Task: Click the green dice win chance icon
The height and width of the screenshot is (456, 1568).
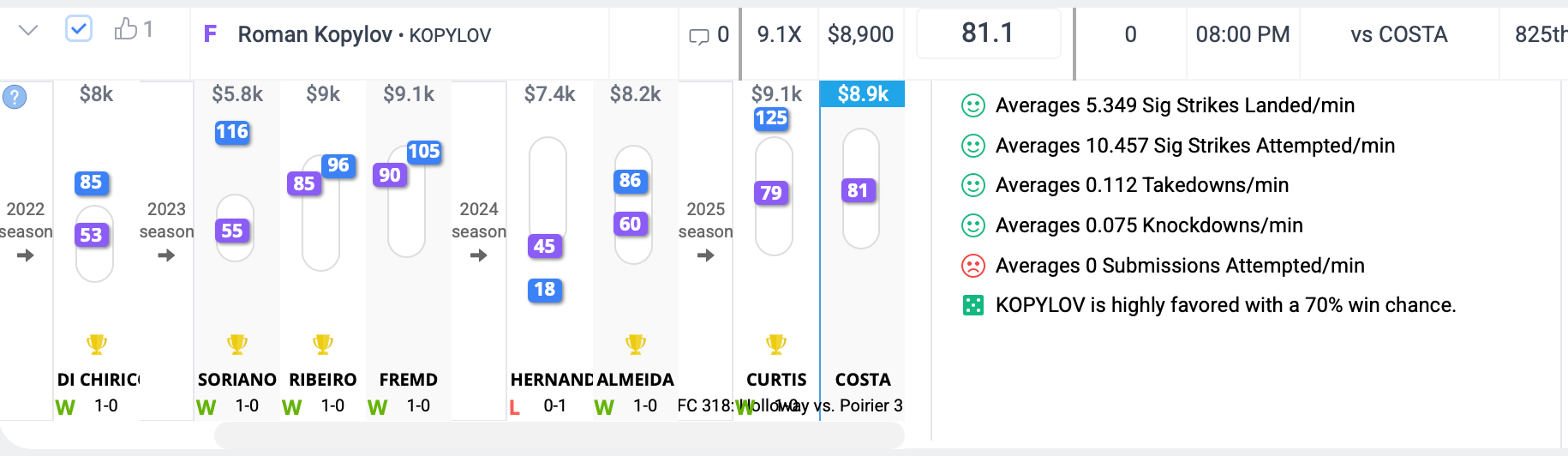Action: [973, 305]
